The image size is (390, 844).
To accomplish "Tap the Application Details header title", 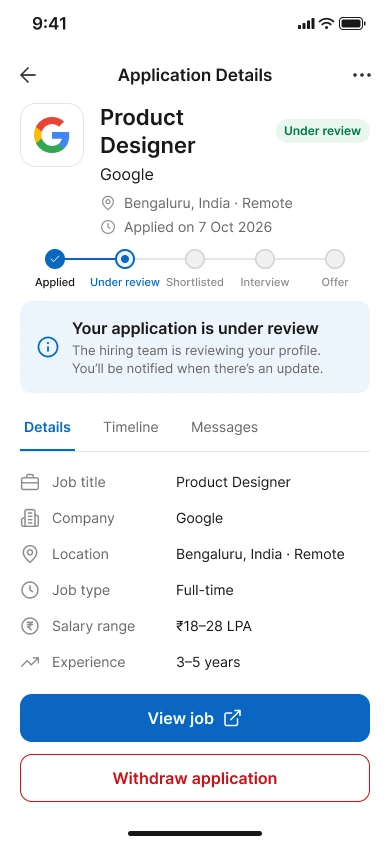I will 195,75.
